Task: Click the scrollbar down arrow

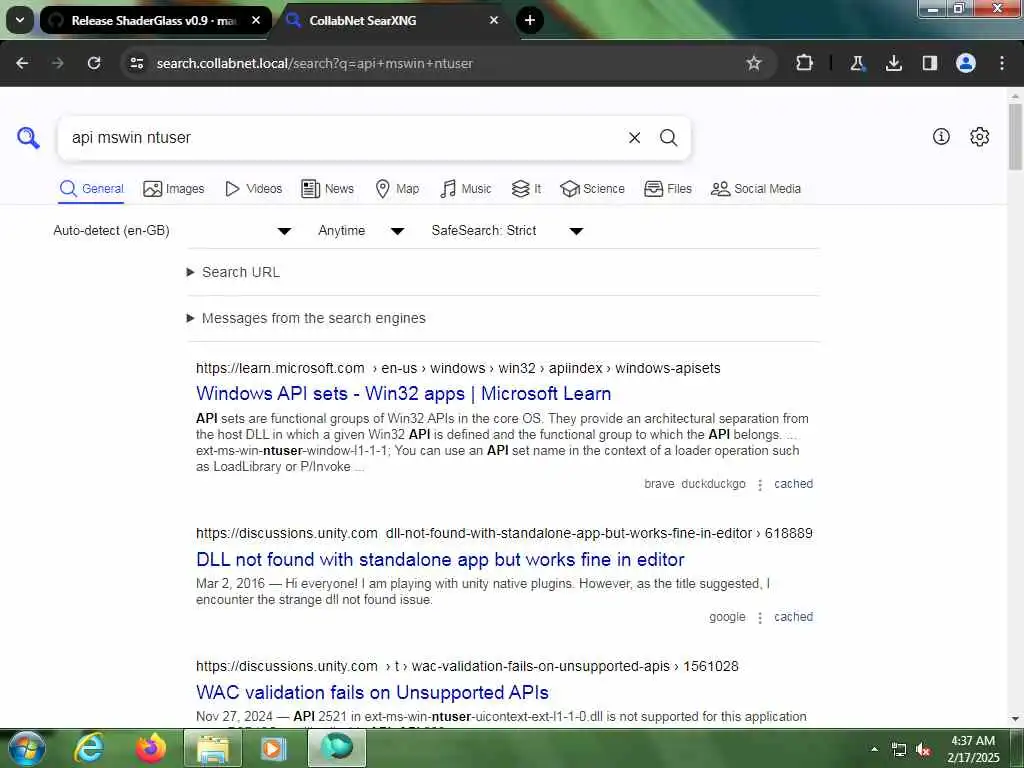Action: pyautogui.click(x=1015, y=719)
